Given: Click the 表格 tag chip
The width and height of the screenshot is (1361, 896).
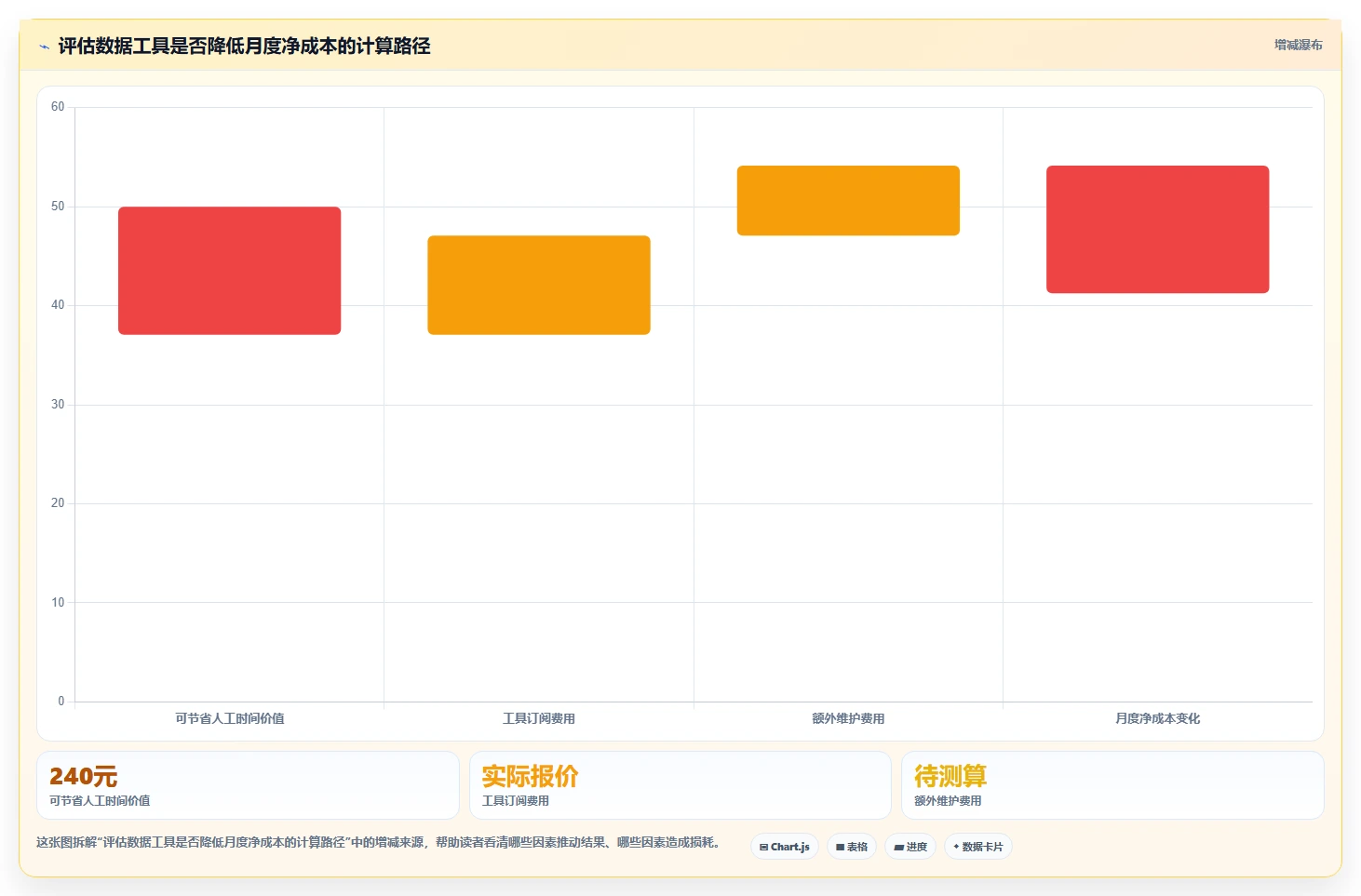Looking at the screenshot, I should coord(852,847).
